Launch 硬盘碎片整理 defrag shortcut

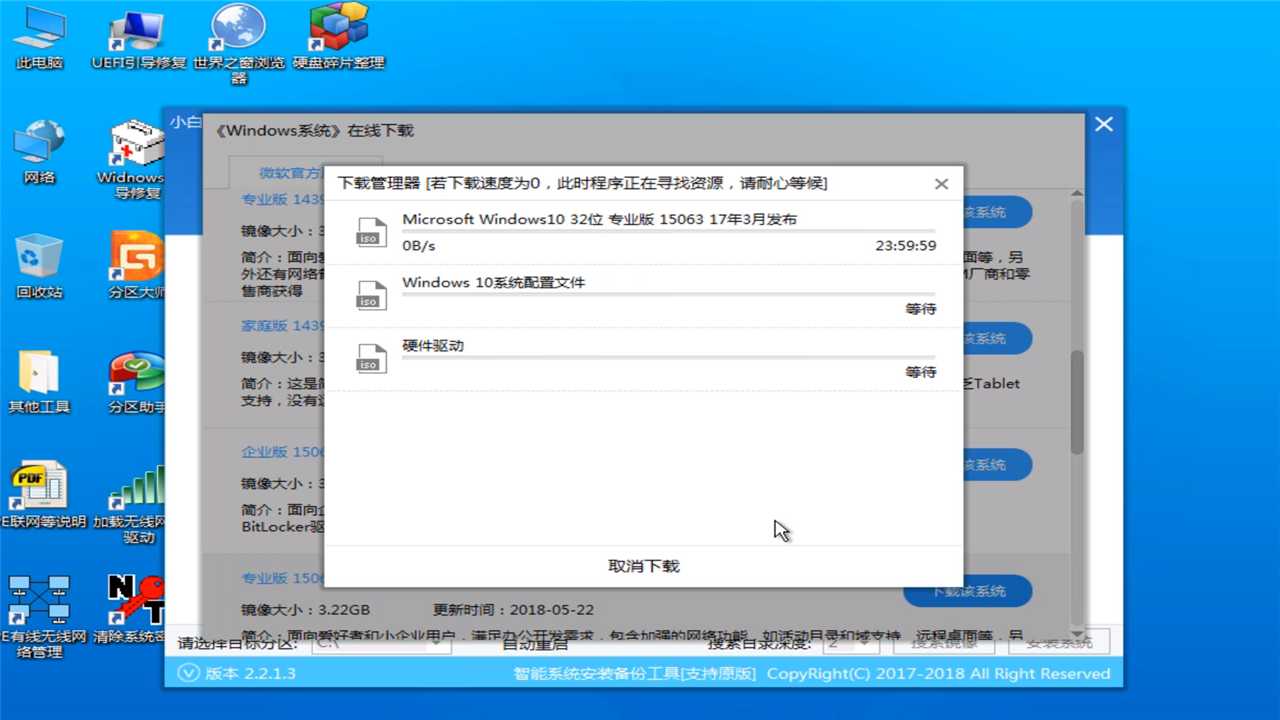[338, 38]
